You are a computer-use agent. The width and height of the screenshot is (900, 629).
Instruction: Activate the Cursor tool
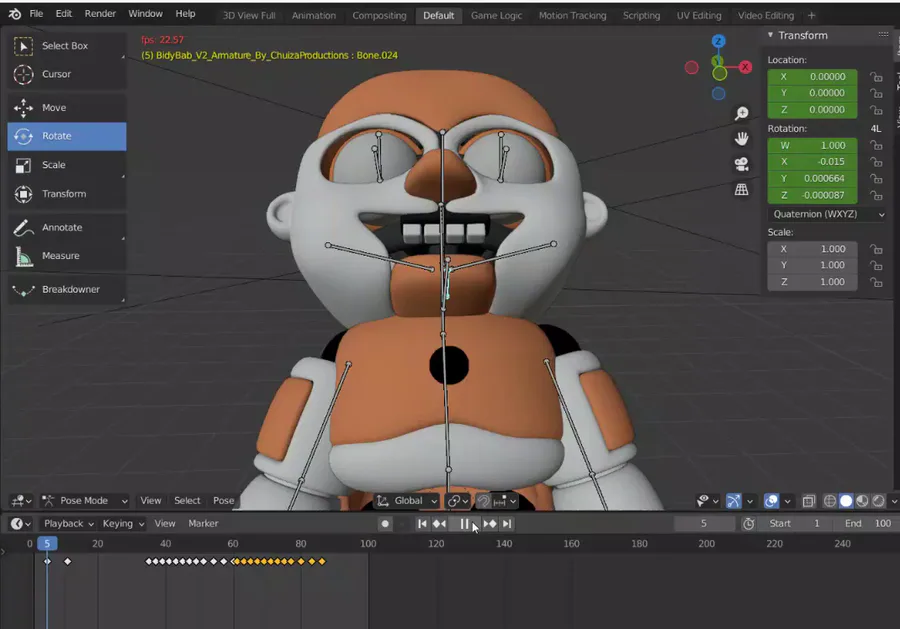click(67, 75)
